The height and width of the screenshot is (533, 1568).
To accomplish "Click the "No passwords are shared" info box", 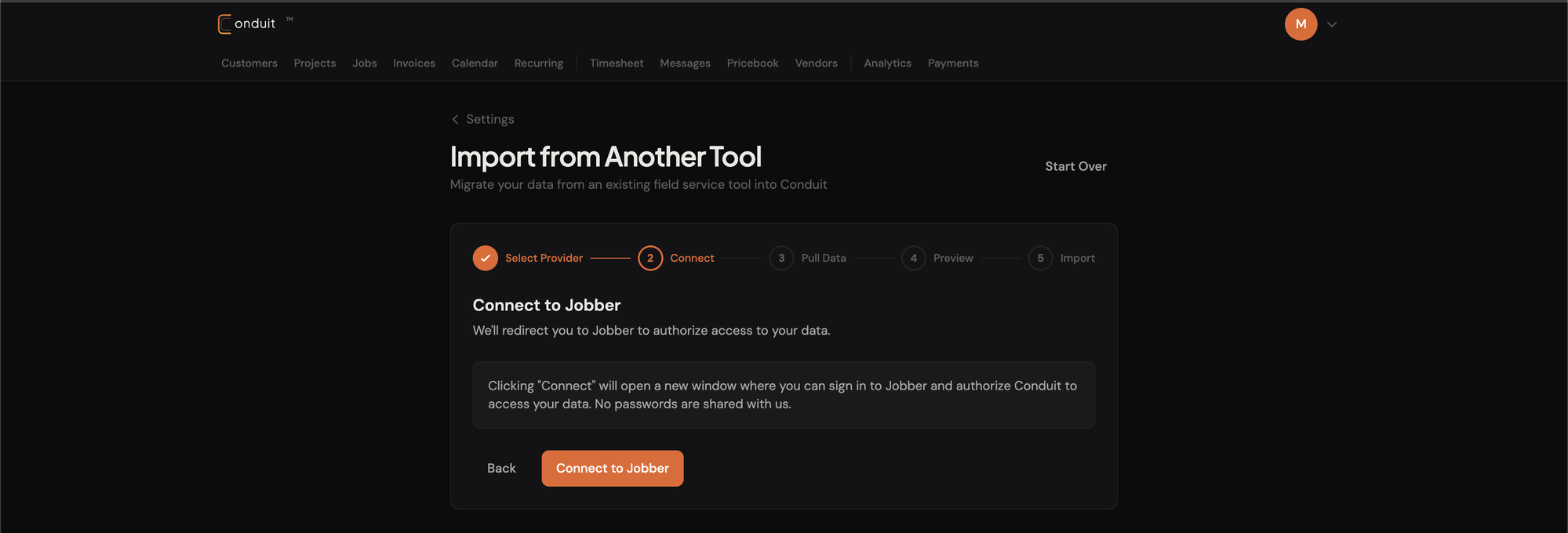I will (x=784, y=395).
